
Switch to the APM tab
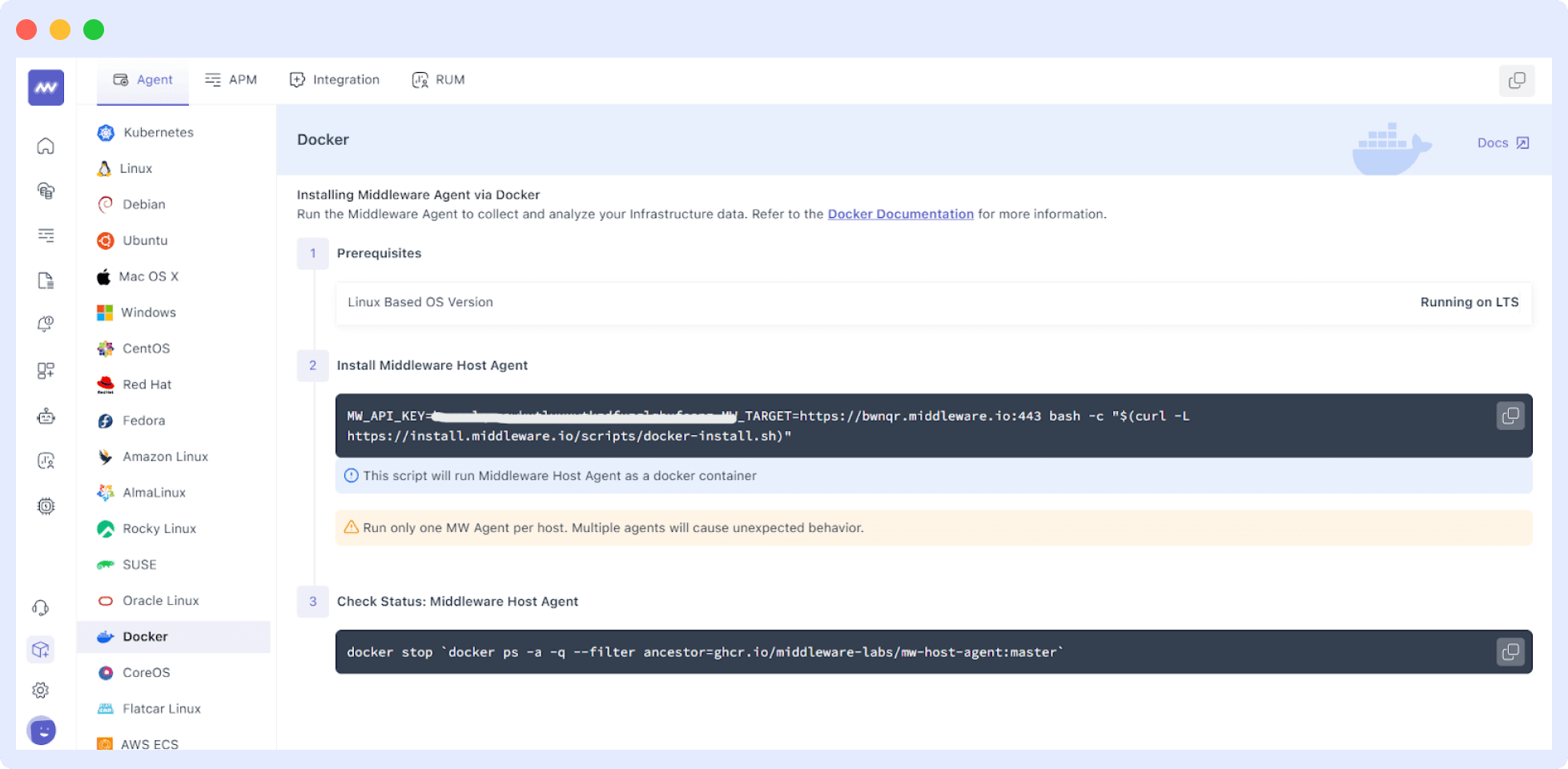click(x=231, y=79)
